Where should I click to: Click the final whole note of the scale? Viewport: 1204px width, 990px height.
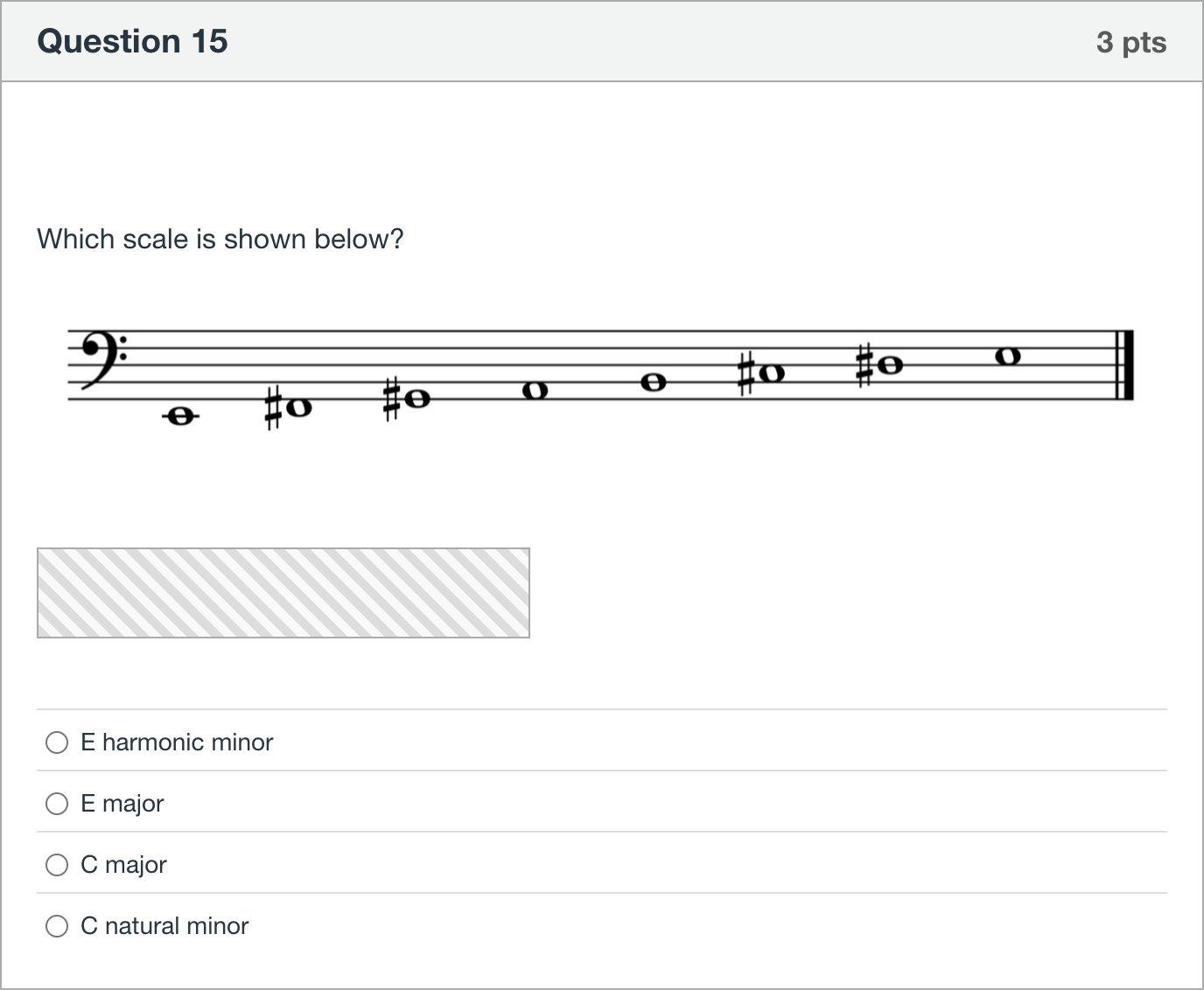click(x=1007, y=356)
